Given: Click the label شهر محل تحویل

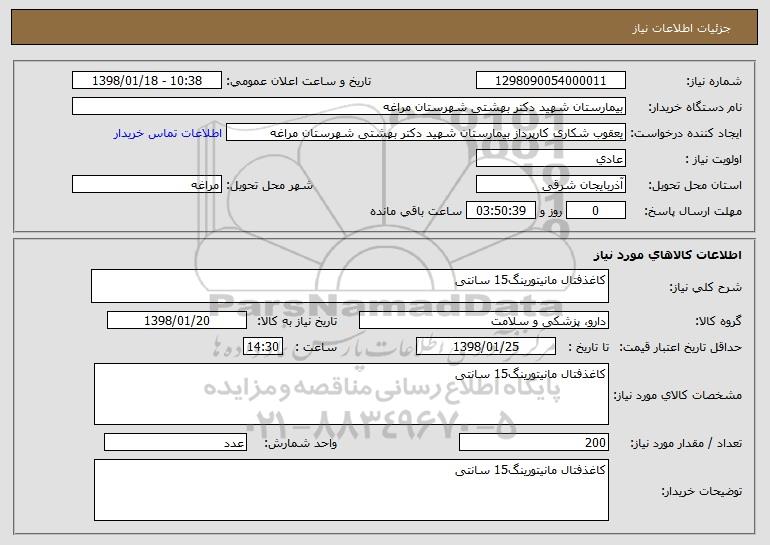Looking at the screenshot, I should tap(270, 186).
